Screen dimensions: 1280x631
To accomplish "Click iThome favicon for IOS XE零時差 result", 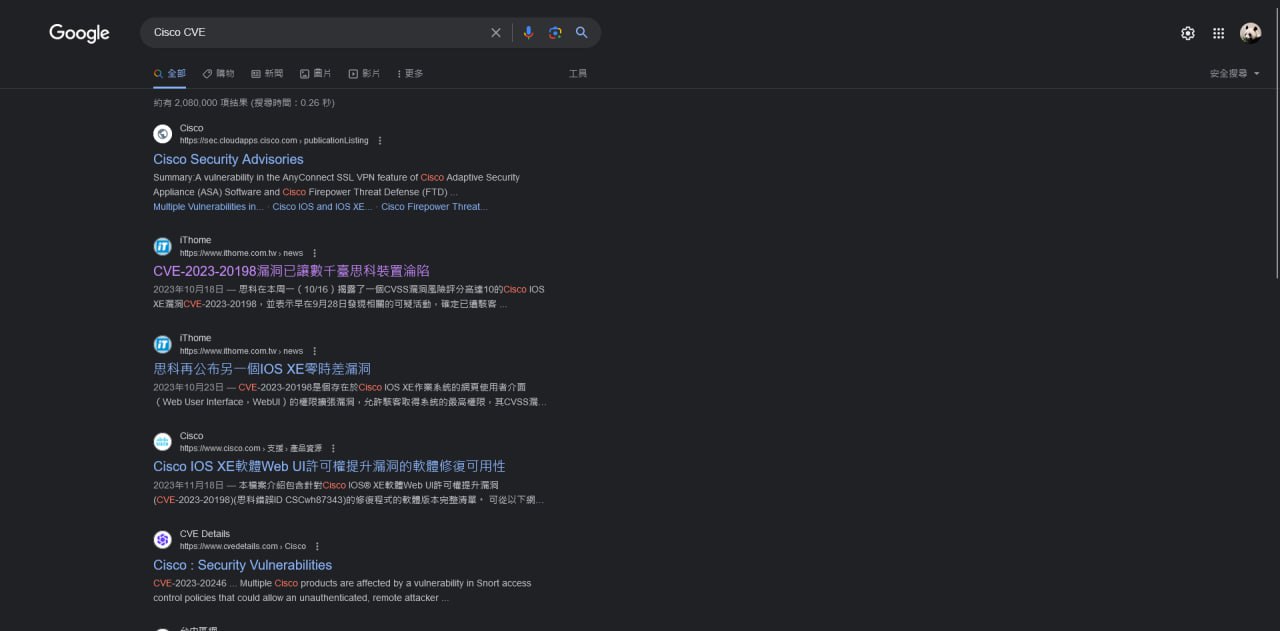I will pos(163,344).
